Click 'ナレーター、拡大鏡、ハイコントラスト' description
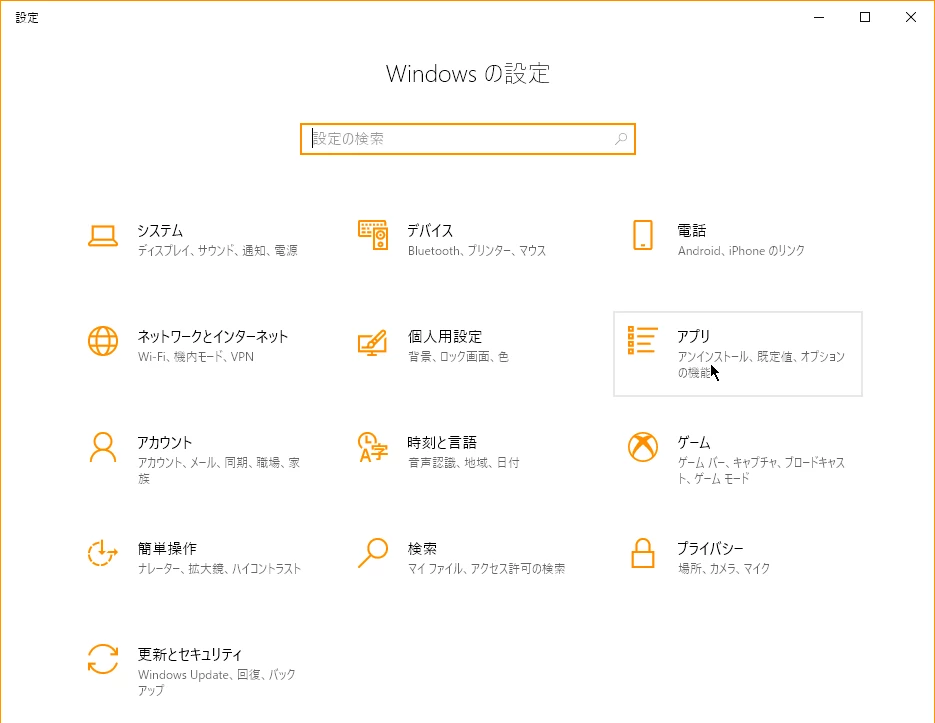The width and height of the screenshot is (935, 723). 219,568
